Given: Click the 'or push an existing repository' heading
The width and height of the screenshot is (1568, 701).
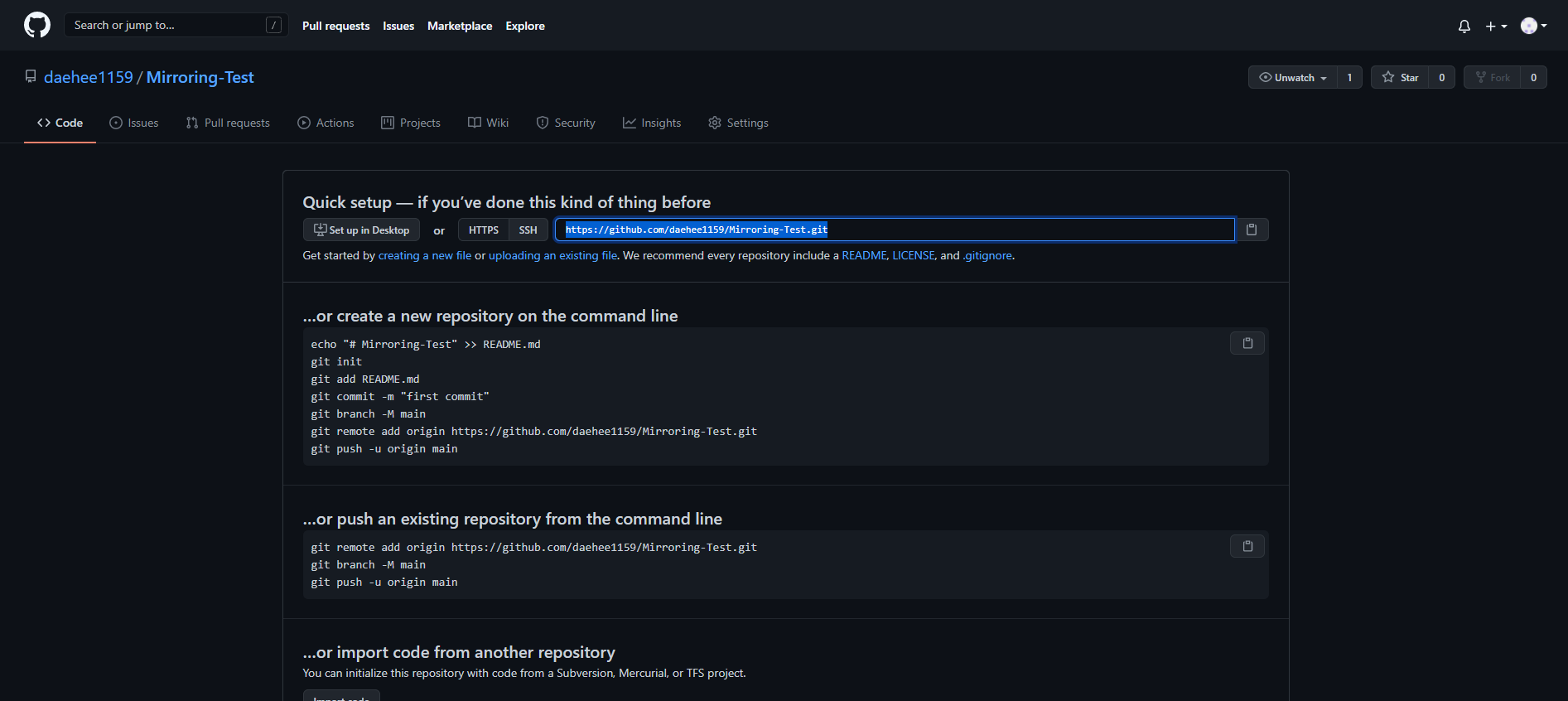Looking at the screenshot, I should (x=513, y=519).
